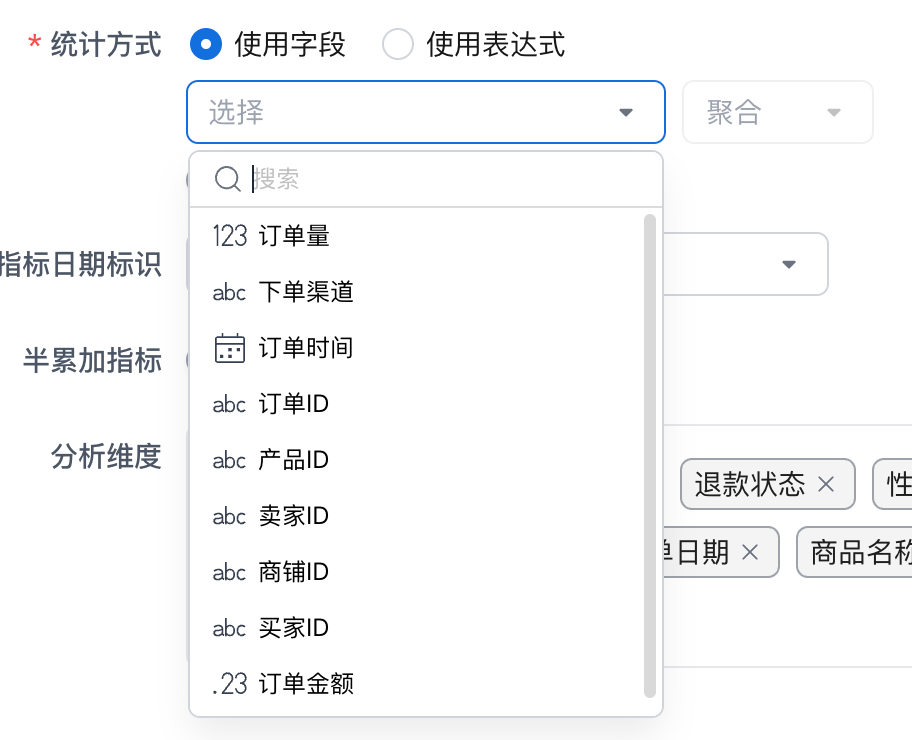Click the search magnifier icon
This screenshot has height=740, width=912.
(228, 179)
